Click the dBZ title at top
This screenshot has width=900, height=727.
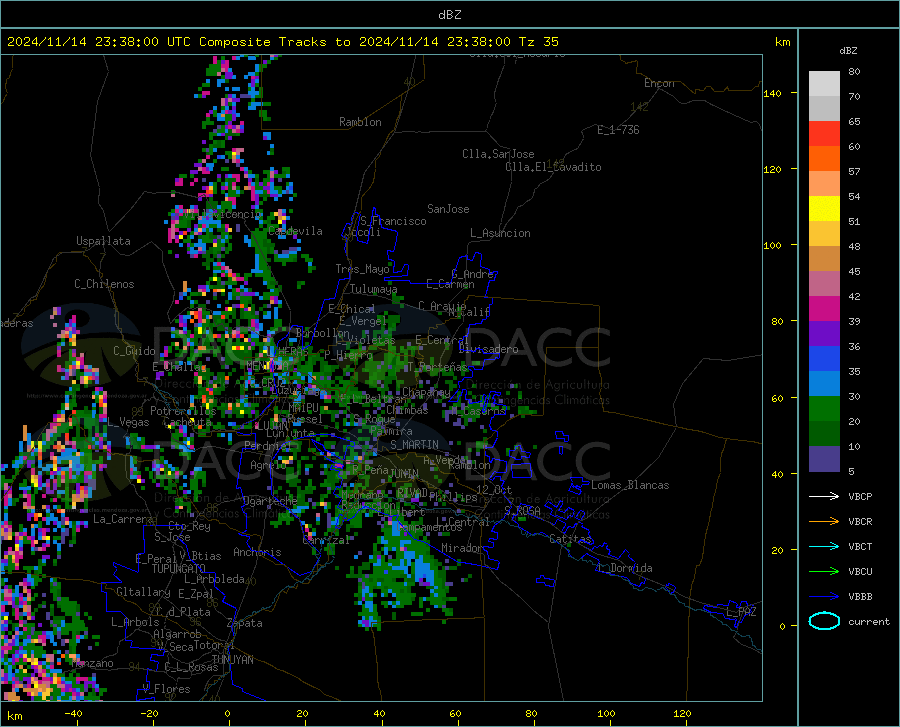pos(449,15)
